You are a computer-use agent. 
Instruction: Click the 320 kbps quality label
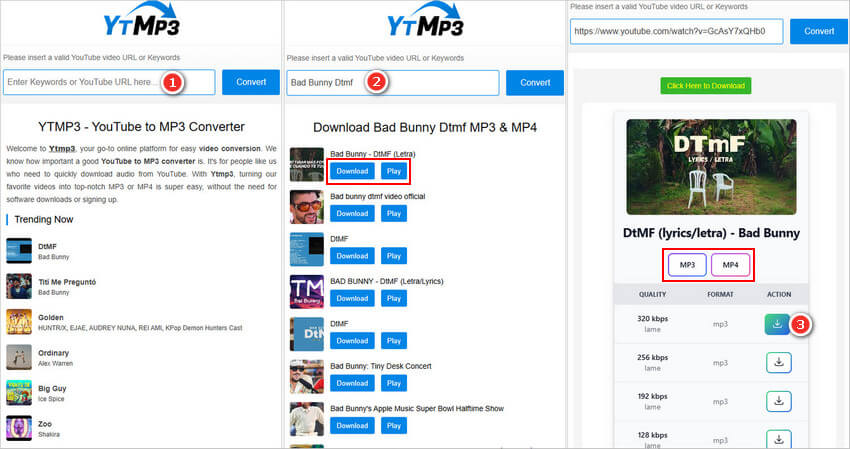click(652, 319)
